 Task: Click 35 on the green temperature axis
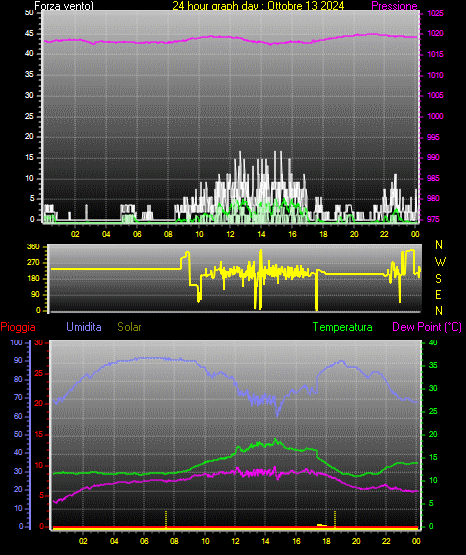coord(433,365)
